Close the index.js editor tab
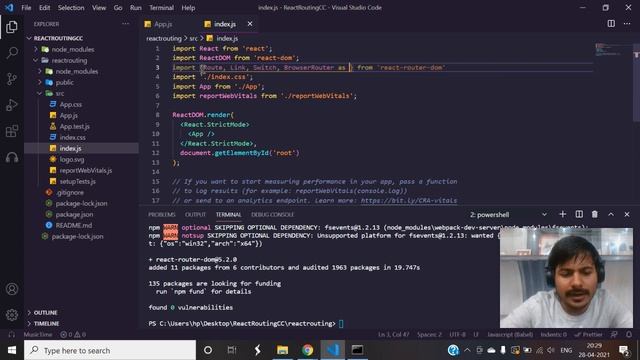This screenshot has height=360, width=640. coord(250,24)
